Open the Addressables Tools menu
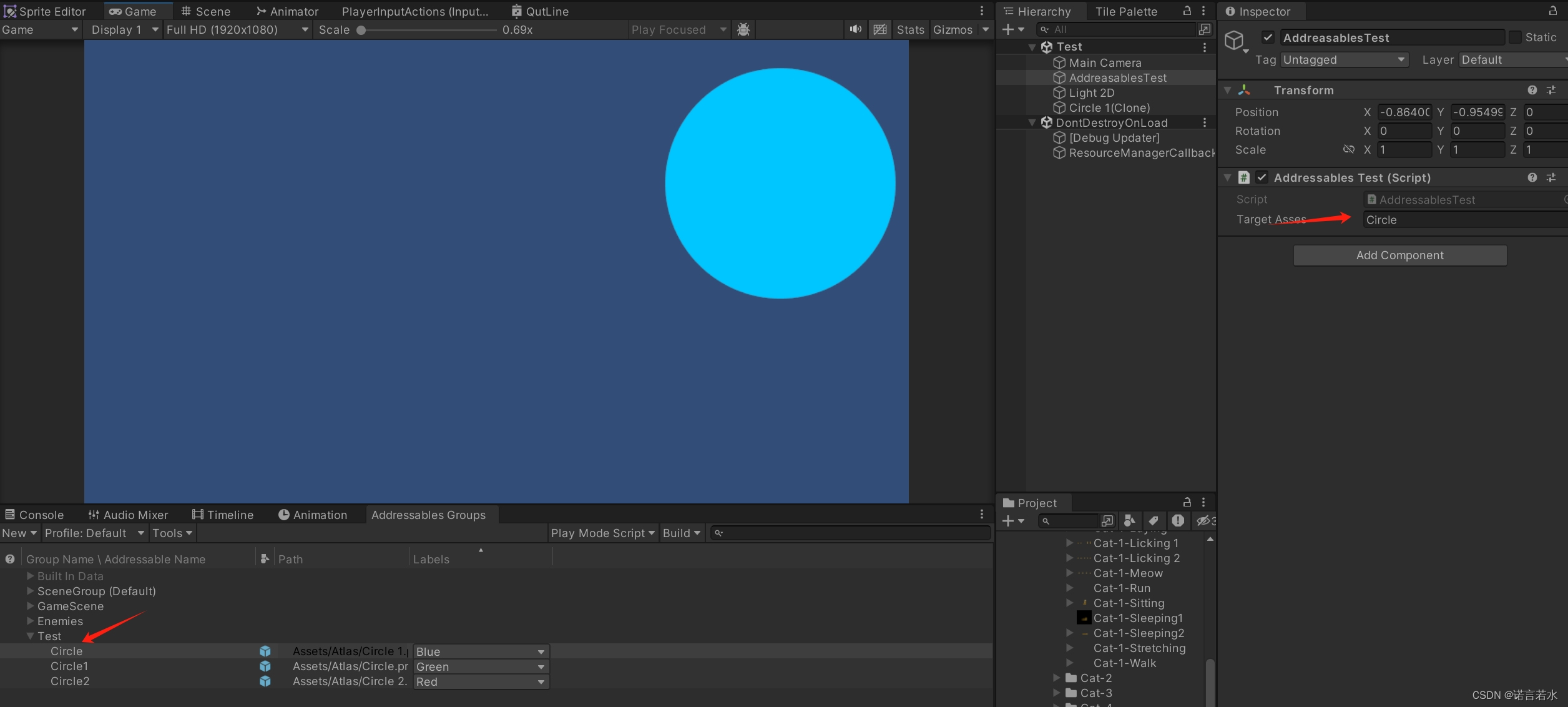 (x=172, y=533)
